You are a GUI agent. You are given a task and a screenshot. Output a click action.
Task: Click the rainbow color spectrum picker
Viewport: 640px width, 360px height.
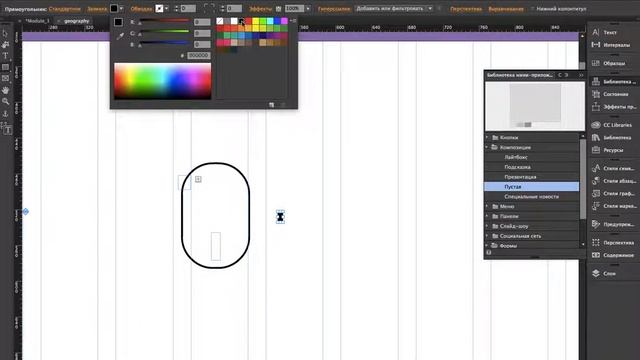[162, 81]
